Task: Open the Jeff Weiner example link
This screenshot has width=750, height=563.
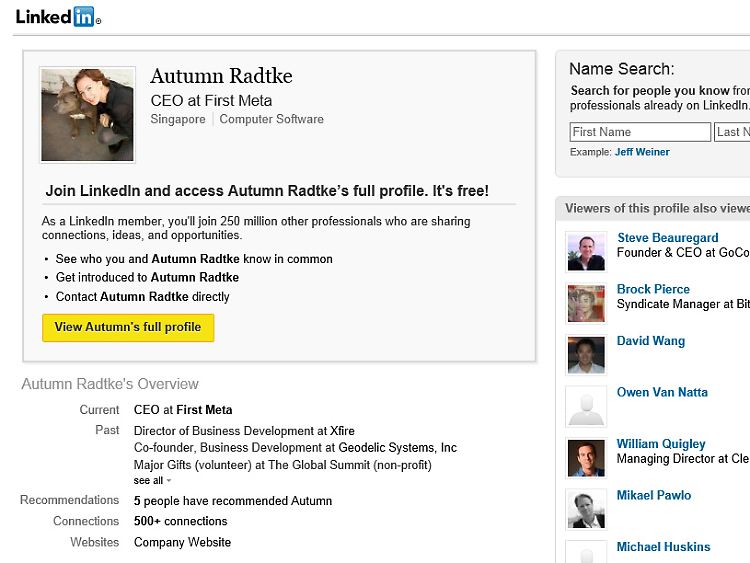Action: pyautogui.click(x=642, y=152)
